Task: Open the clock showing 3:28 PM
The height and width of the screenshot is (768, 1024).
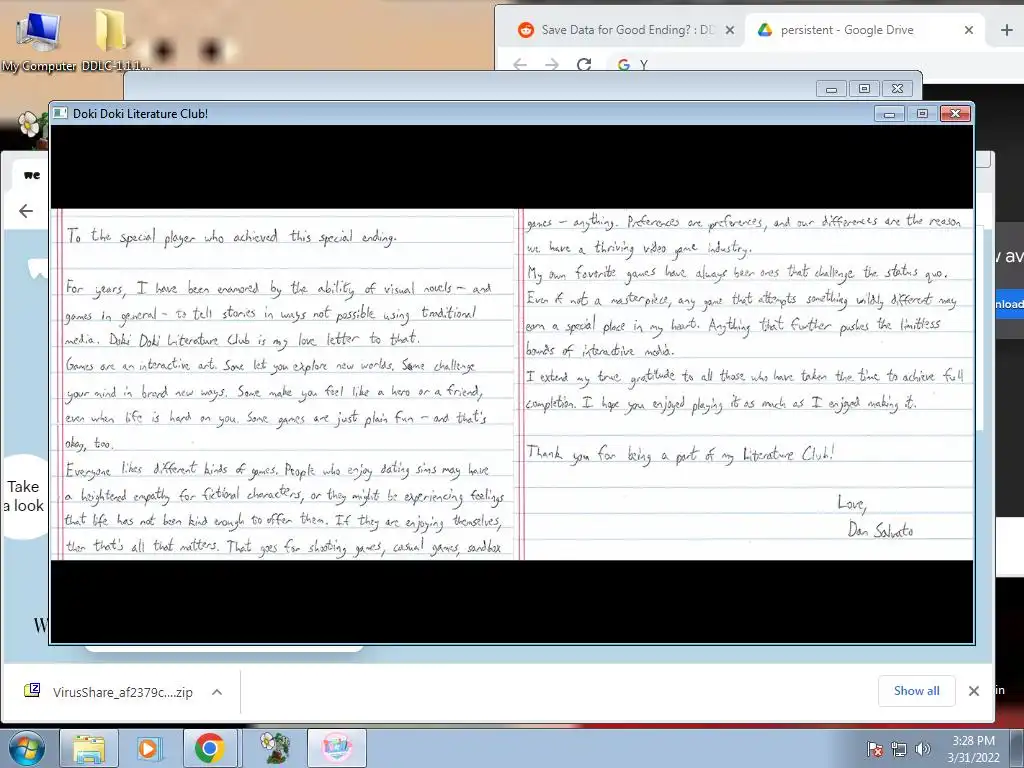Action: 973,748
